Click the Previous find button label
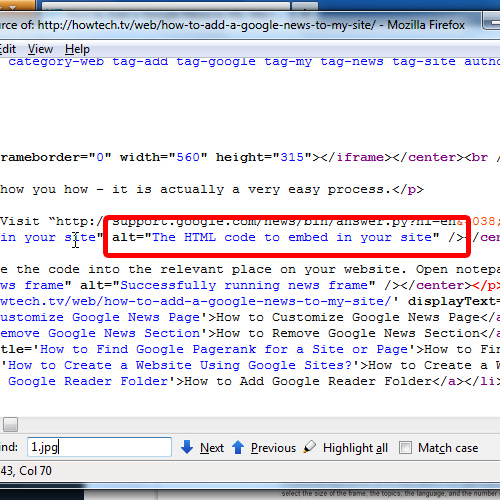 tap(273, 448)
